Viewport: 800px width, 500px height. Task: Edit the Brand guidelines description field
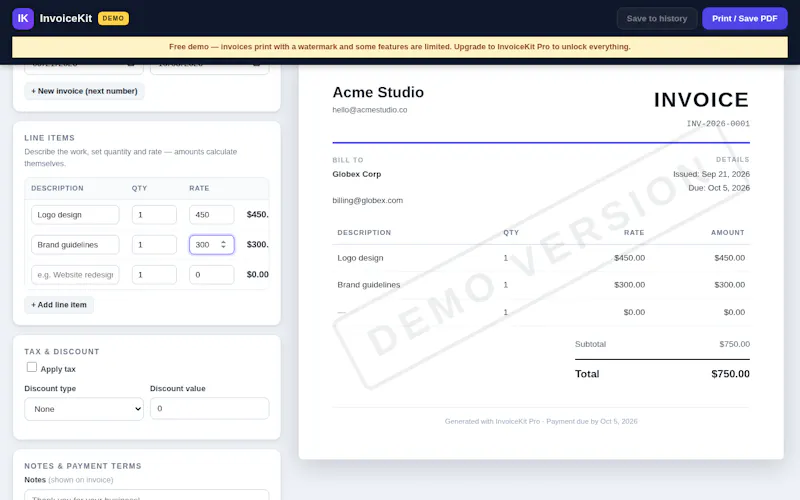point(75,245)
